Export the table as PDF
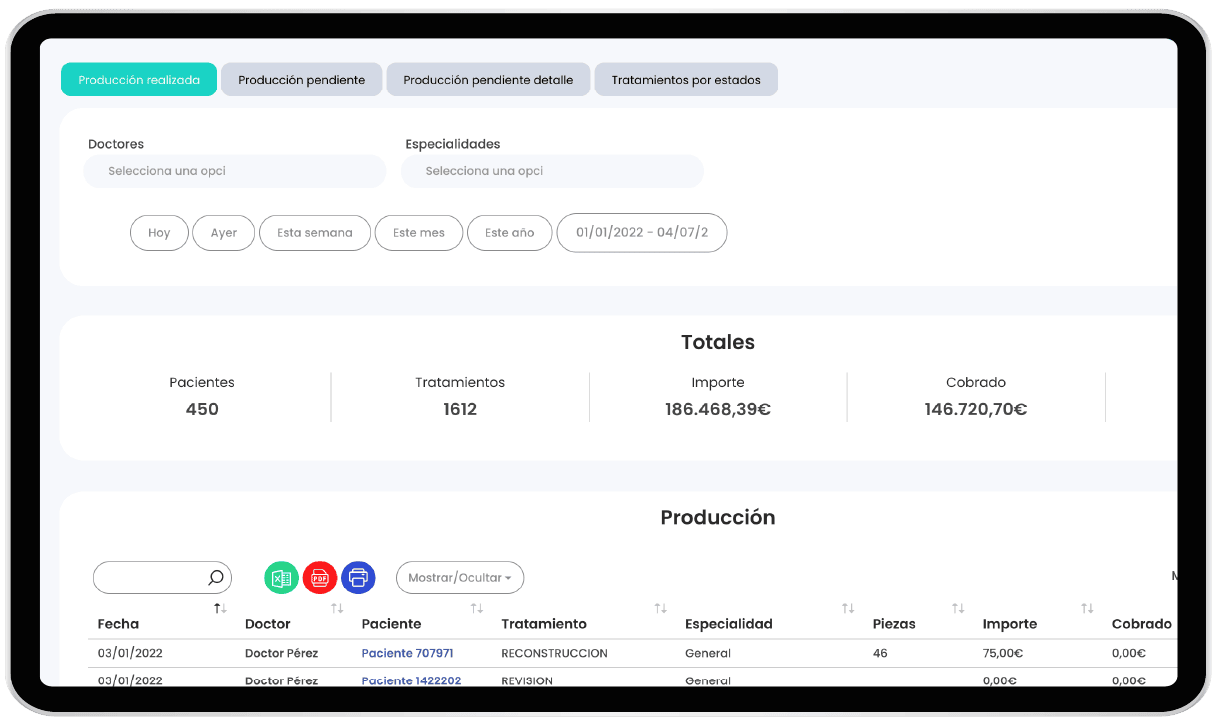Image resolution: width=1217 pixels, height=725 pixels. coord(320,578)
